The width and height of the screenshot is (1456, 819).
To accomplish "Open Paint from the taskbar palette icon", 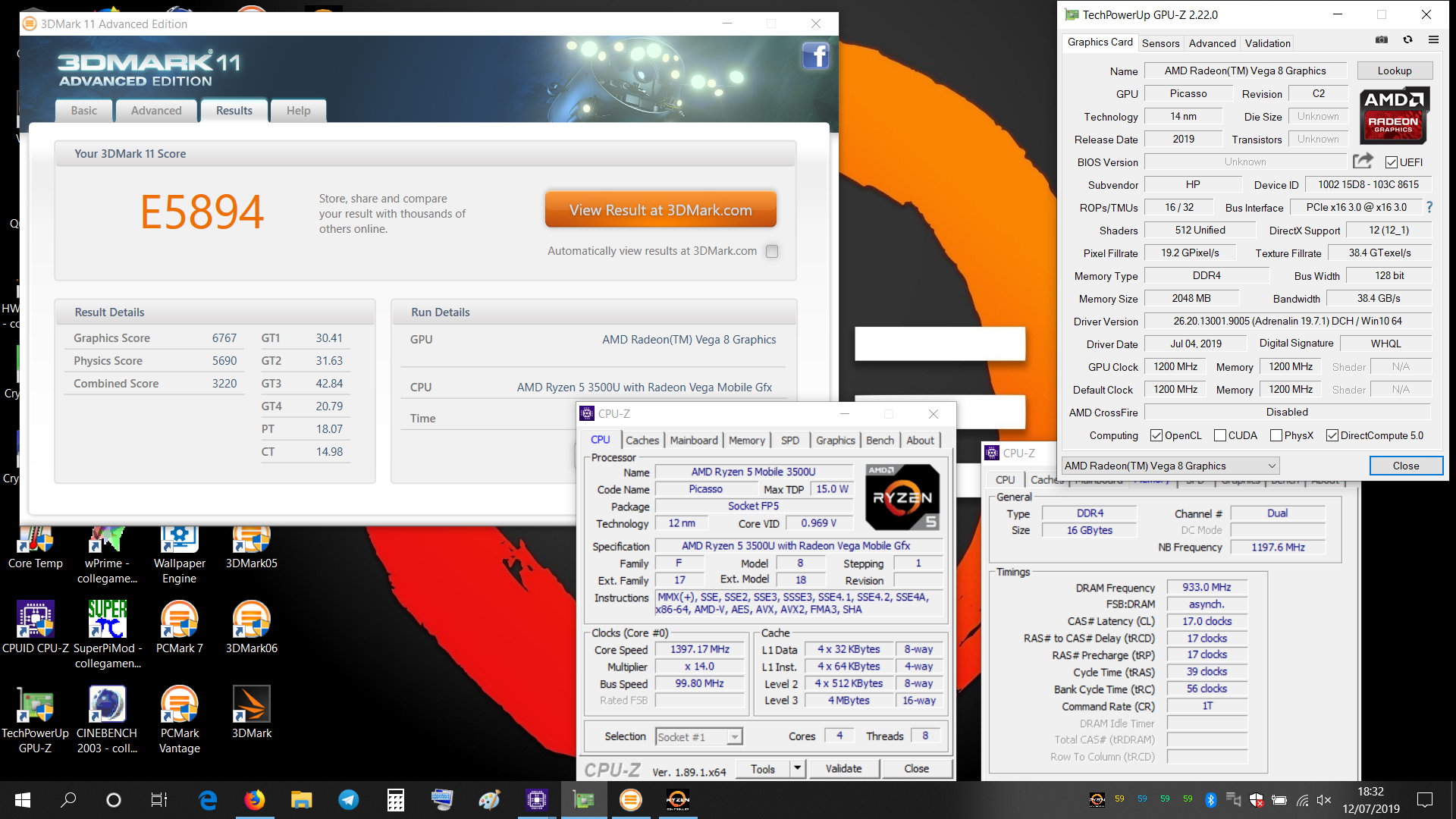I will click(489, 799).
